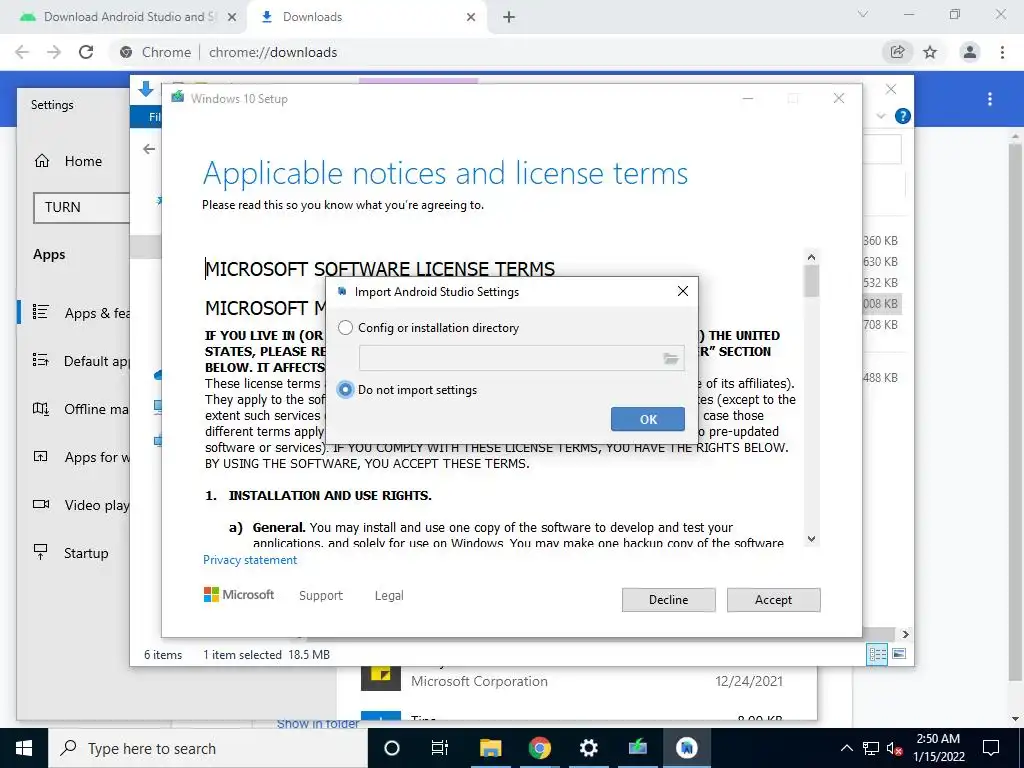This screenshot has height=768, width=1024.
Task: Open Android Studio taskbar icon
Action: (x=686, y=748)
